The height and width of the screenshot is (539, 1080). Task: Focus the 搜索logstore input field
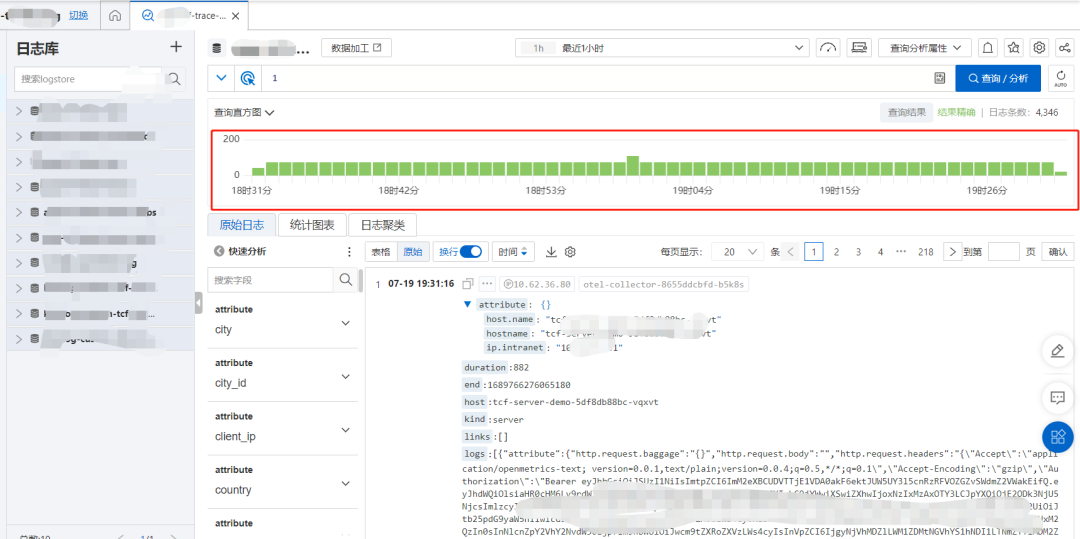pyautogui.click(x=88, y=79)
